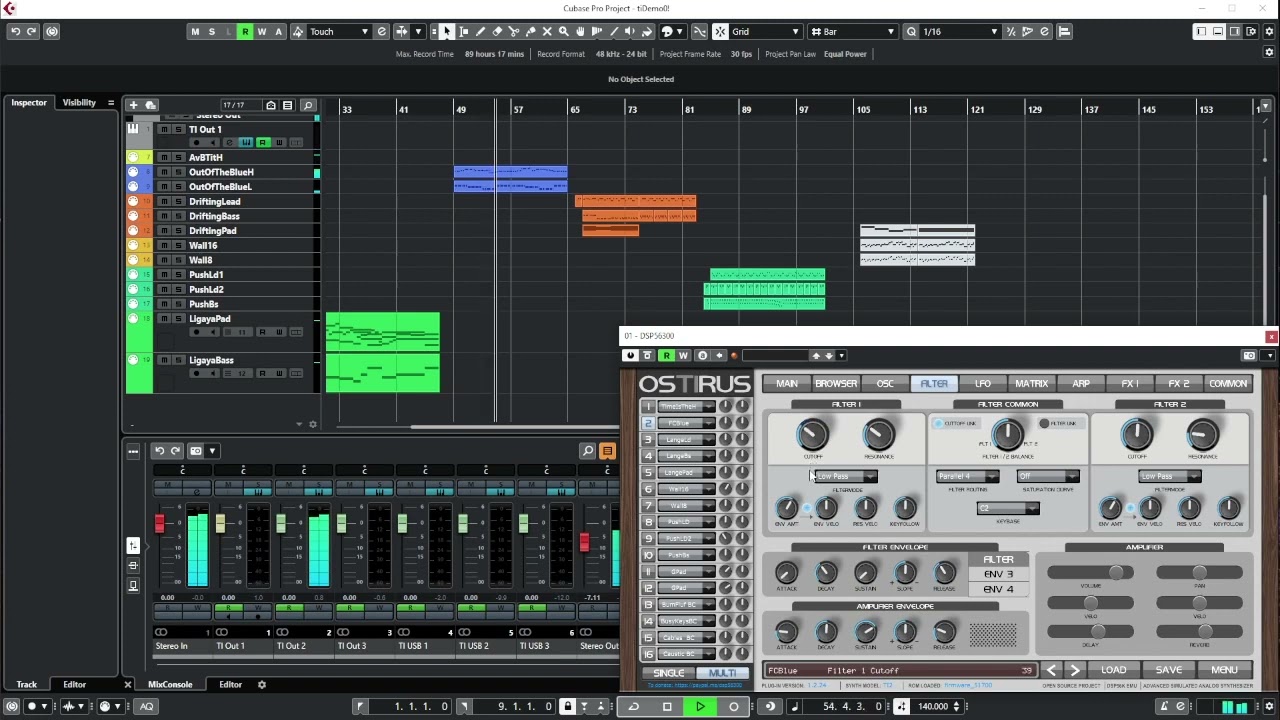Viewport: 1280px width, 720px height.
Task: Open the track search magnifier icon
Action: (308, 105)
